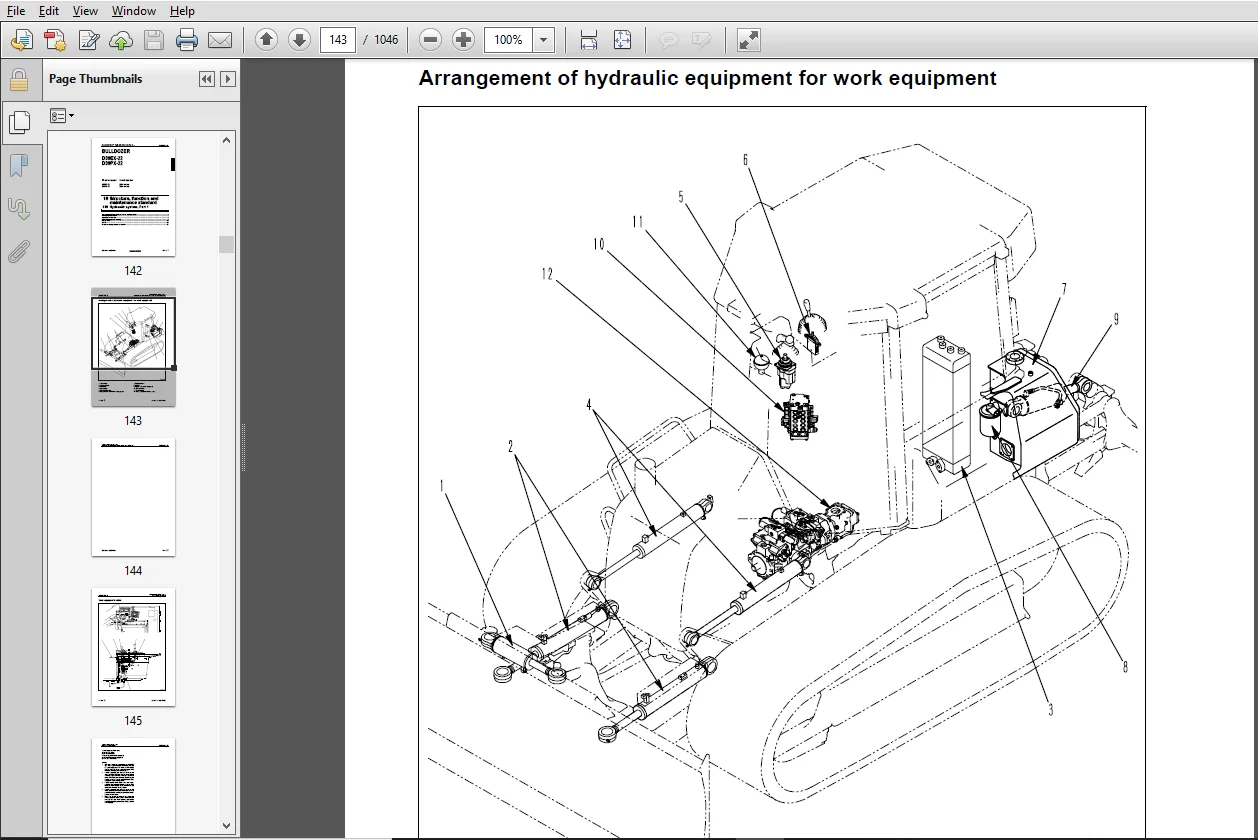Viewport: 1258px width, 840px height.
Task: Select page 143 thumbnail
Action: (133, 347)
